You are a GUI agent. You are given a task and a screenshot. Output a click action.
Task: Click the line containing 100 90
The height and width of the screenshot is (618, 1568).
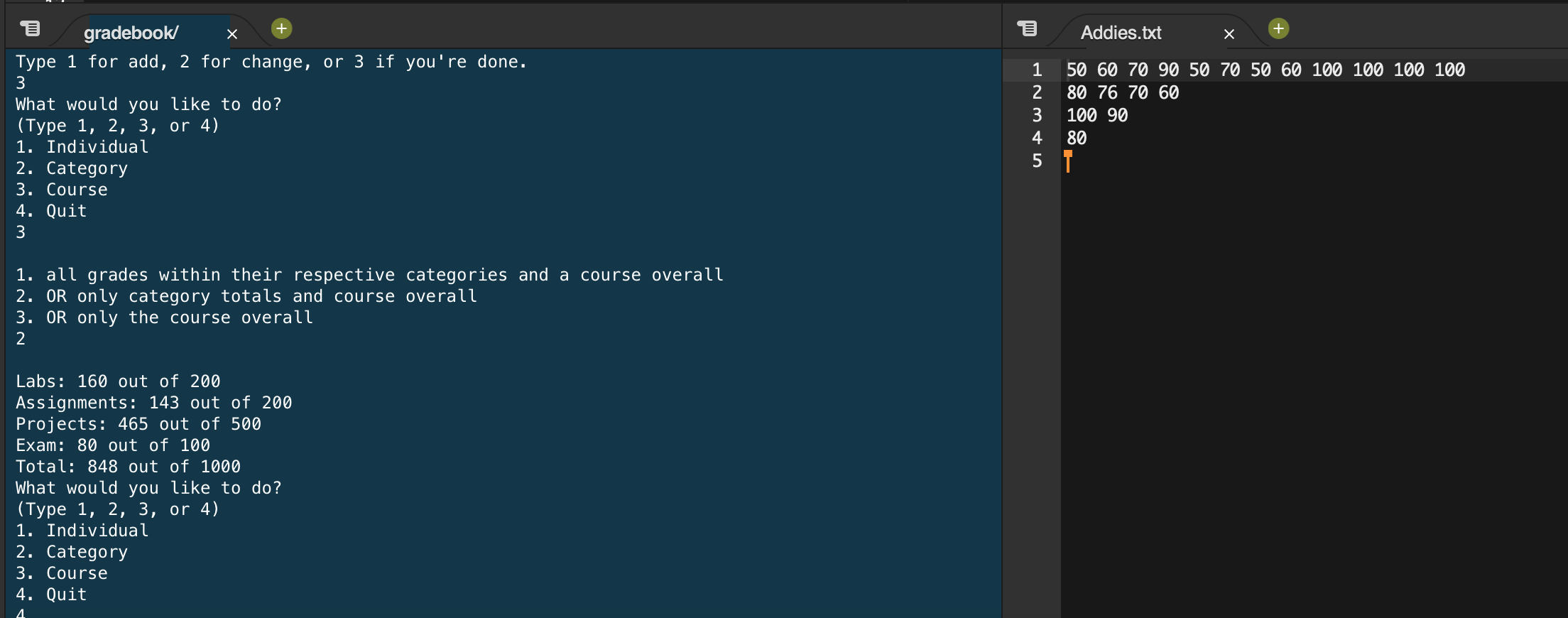(1096, 115)
